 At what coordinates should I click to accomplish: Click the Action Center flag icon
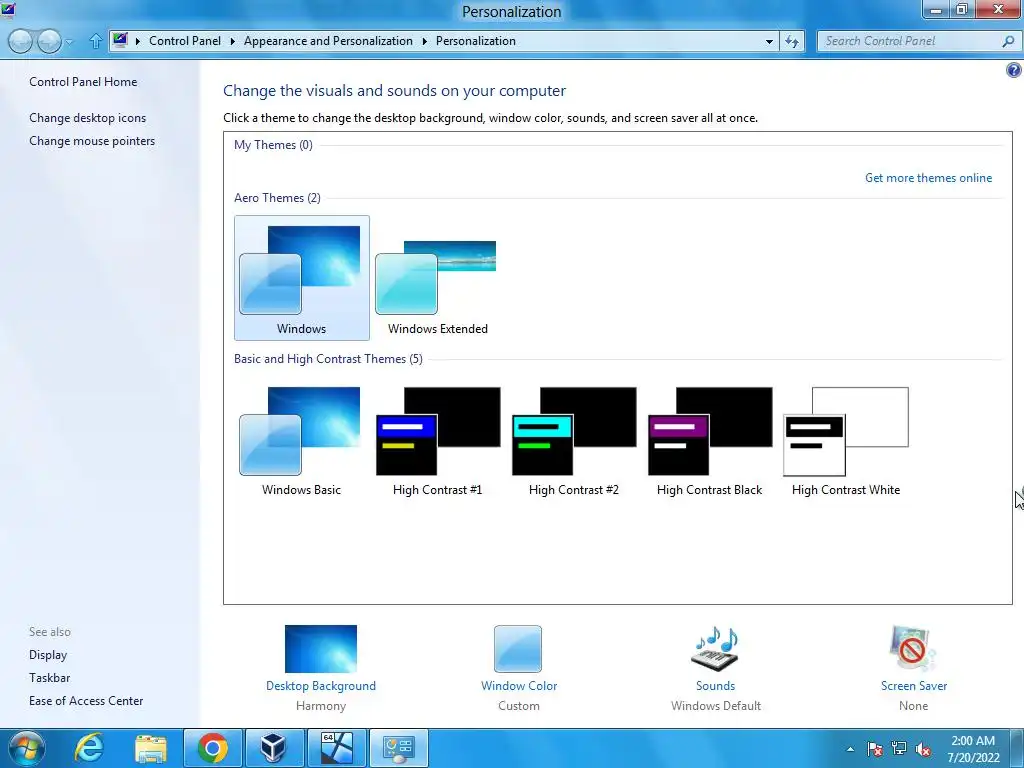tap(875, 748)
